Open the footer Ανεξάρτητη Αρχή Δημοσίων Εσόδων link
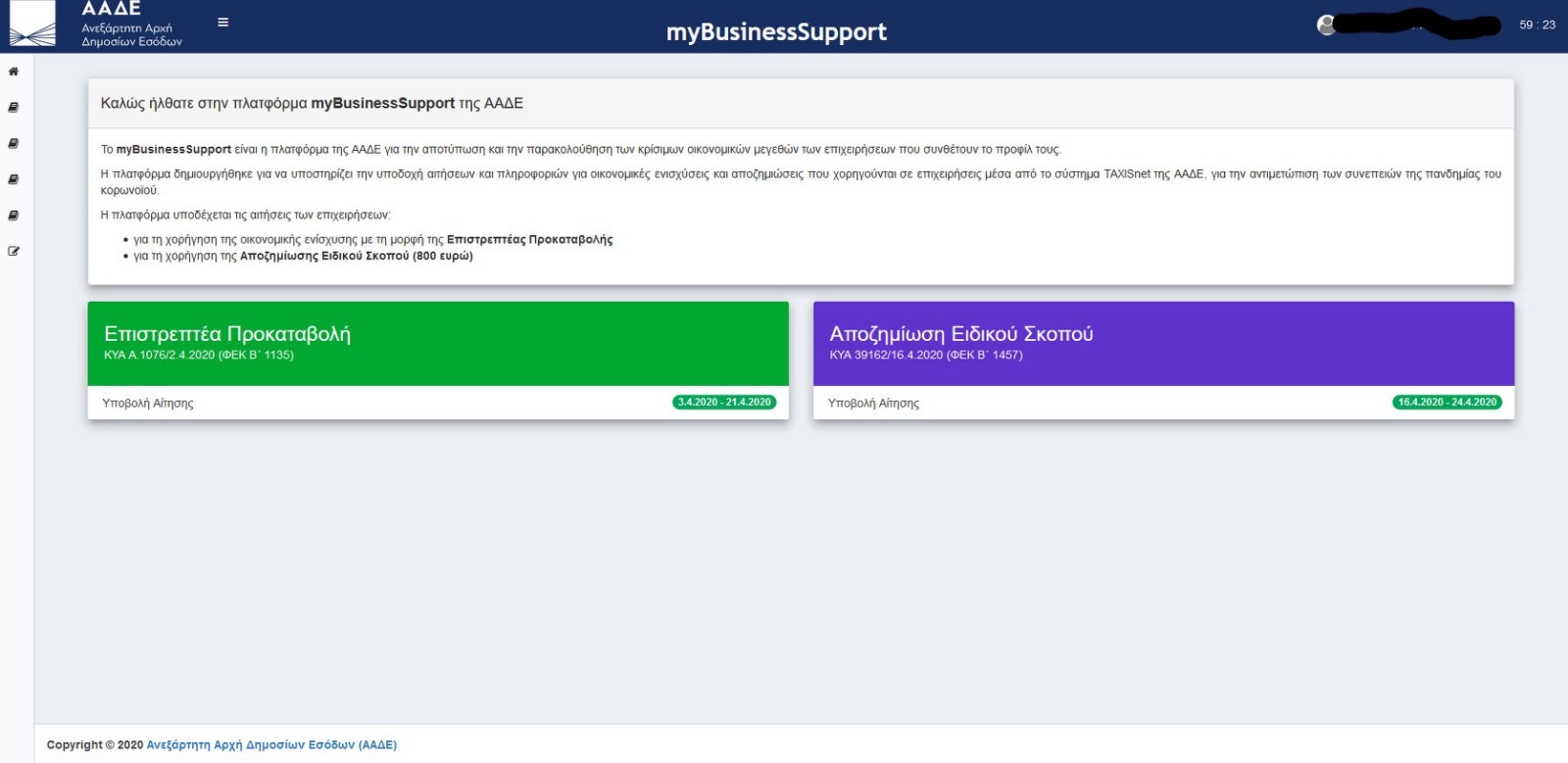The image size is (1568, 763). tap(271, 745)
